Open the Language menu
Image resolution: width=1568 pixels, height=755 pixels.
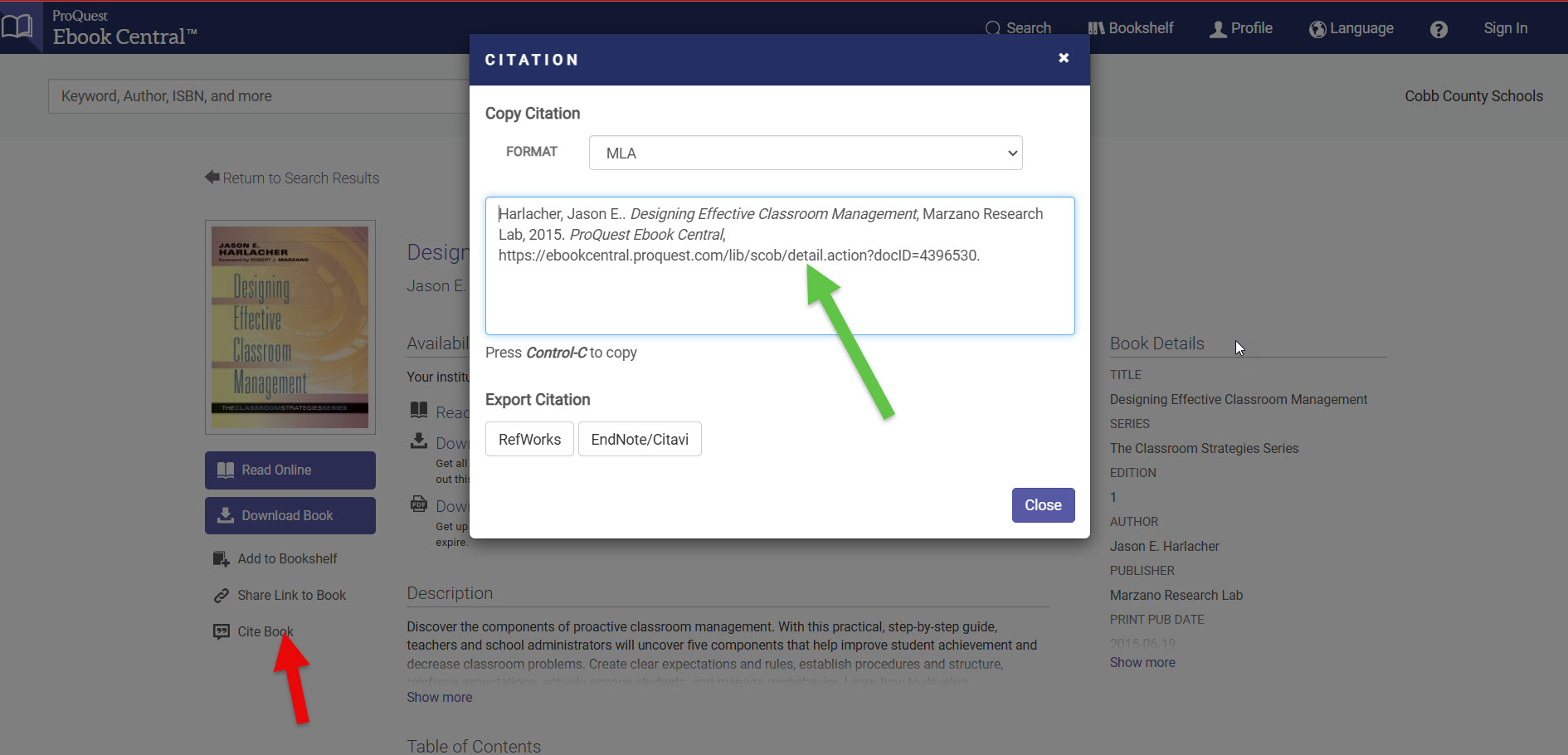pyautogui.click(x=1351, y=28)
